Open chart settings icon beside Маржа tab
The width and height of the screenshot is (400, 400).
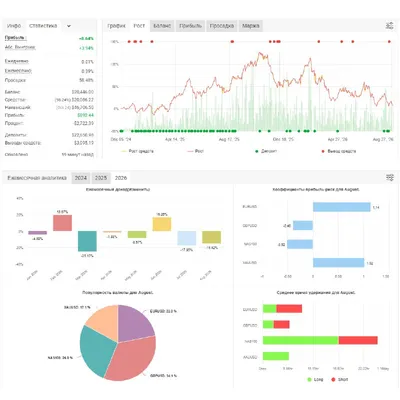pos(389,26)
